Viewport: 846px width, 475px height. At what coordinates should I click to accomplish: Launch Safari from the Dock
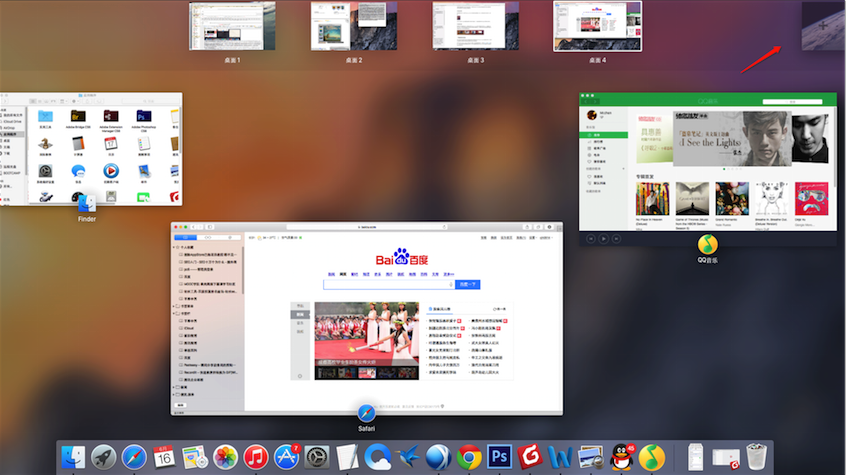tap(134, 457)
